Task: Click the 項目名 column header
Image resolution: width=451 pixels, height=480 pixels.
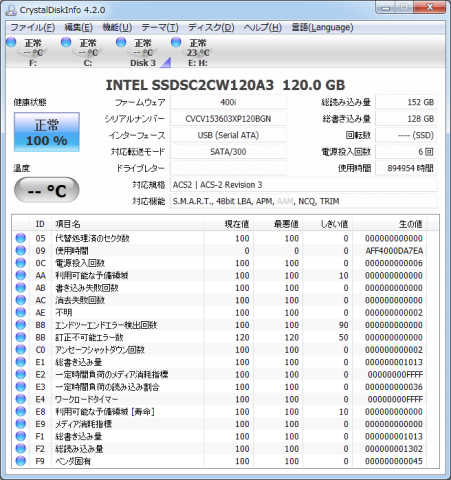Action: [x=128, y=224]
